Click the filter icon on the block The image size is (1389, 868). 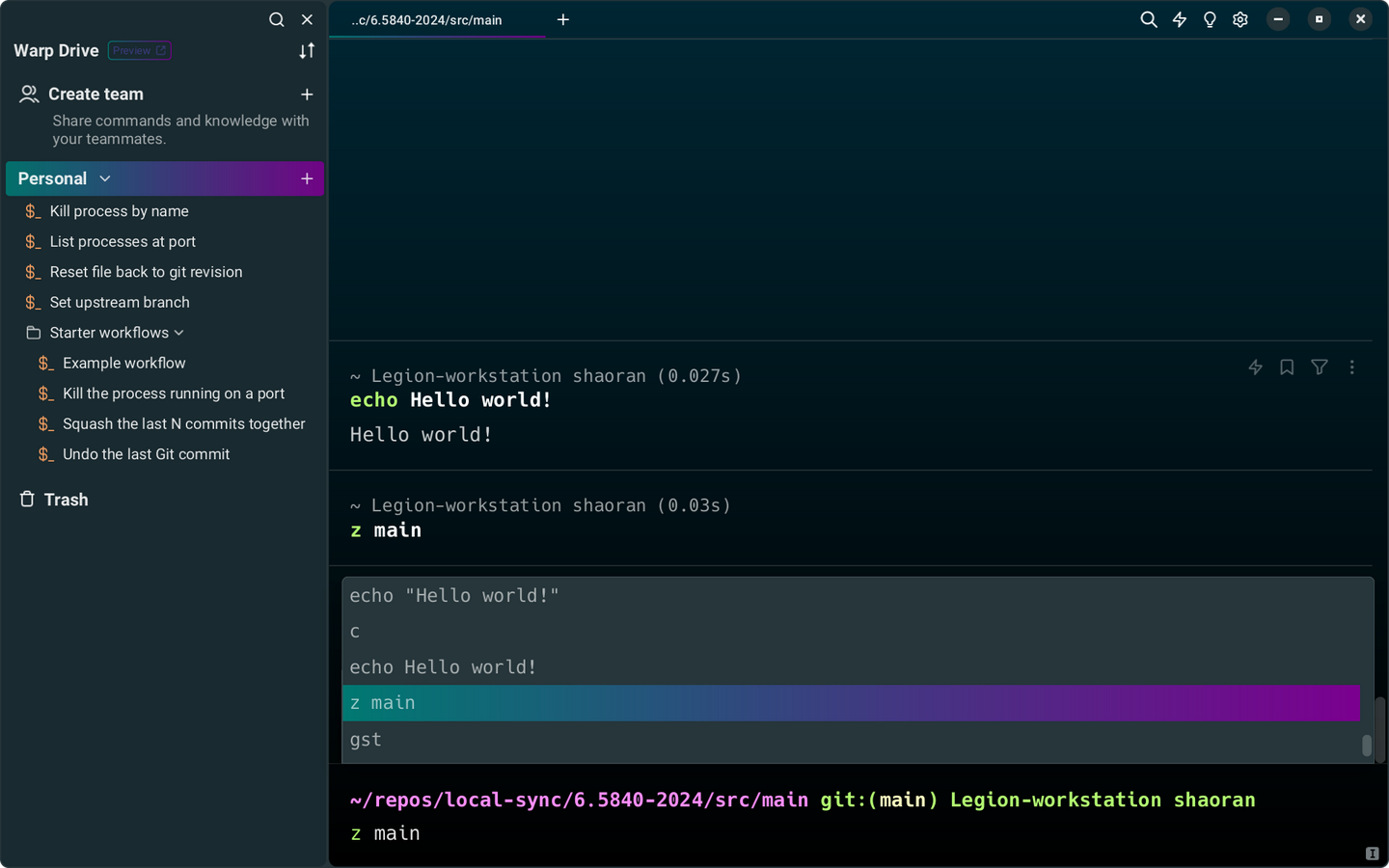click(x=1320, y=367)
